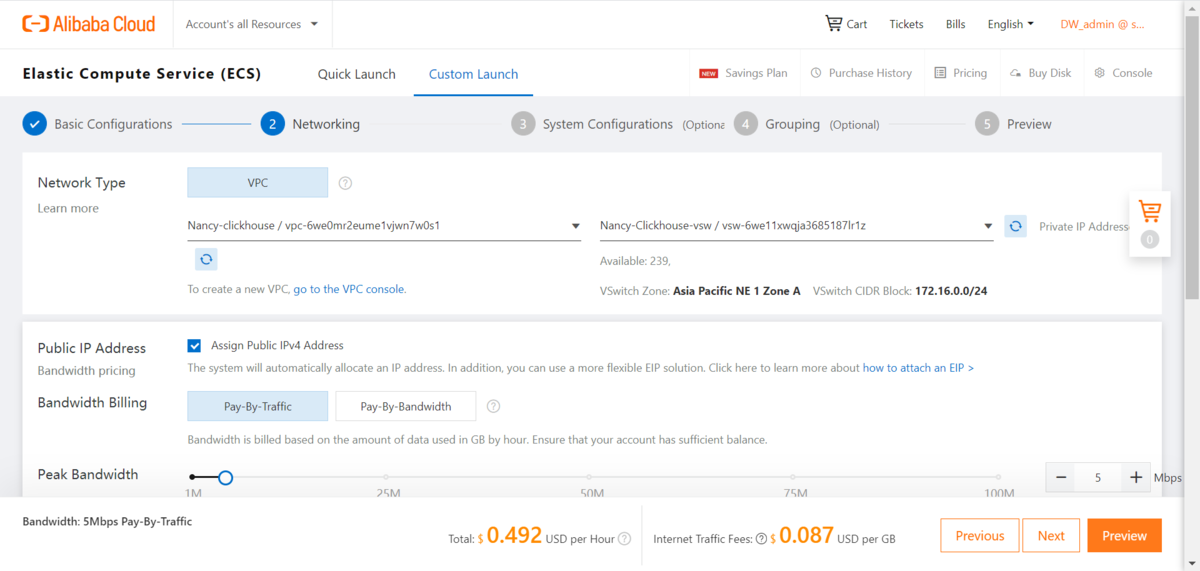Select Pay-By-Bandwidth billing

tap(405, 406)
